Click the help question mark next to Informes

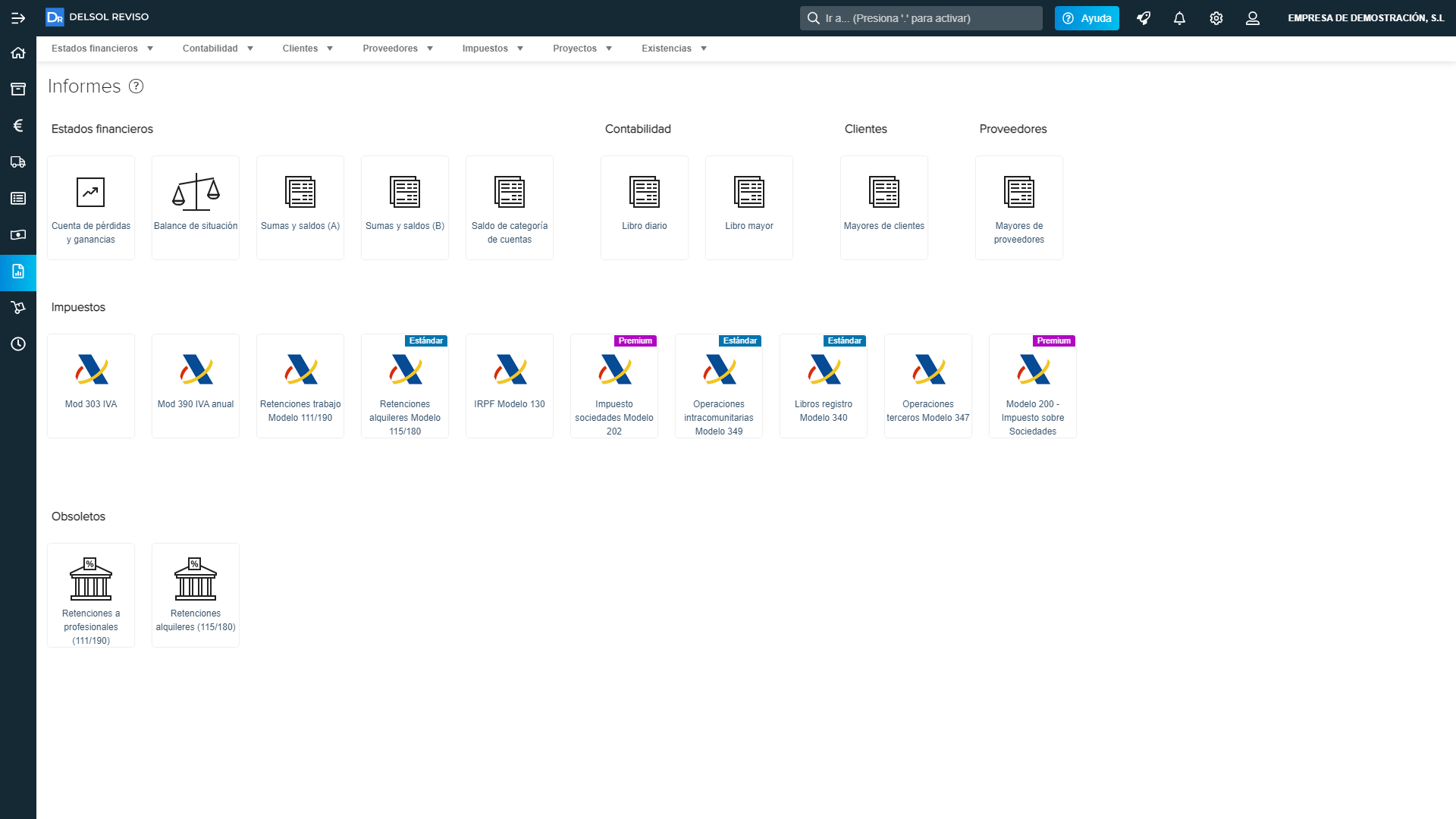(136, 86)
